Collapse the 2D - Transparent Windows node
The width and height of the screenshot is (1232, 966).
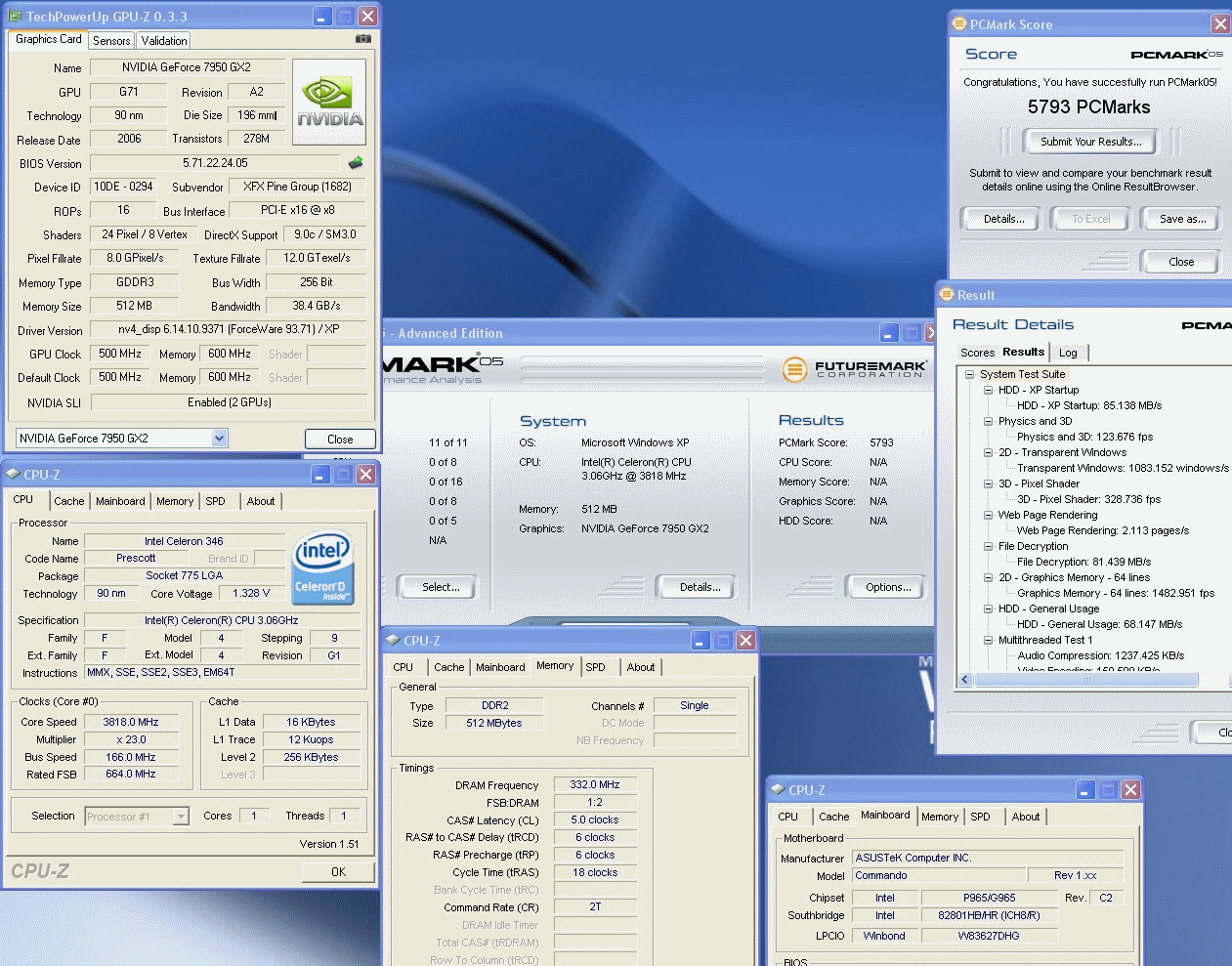coord(988,452)
